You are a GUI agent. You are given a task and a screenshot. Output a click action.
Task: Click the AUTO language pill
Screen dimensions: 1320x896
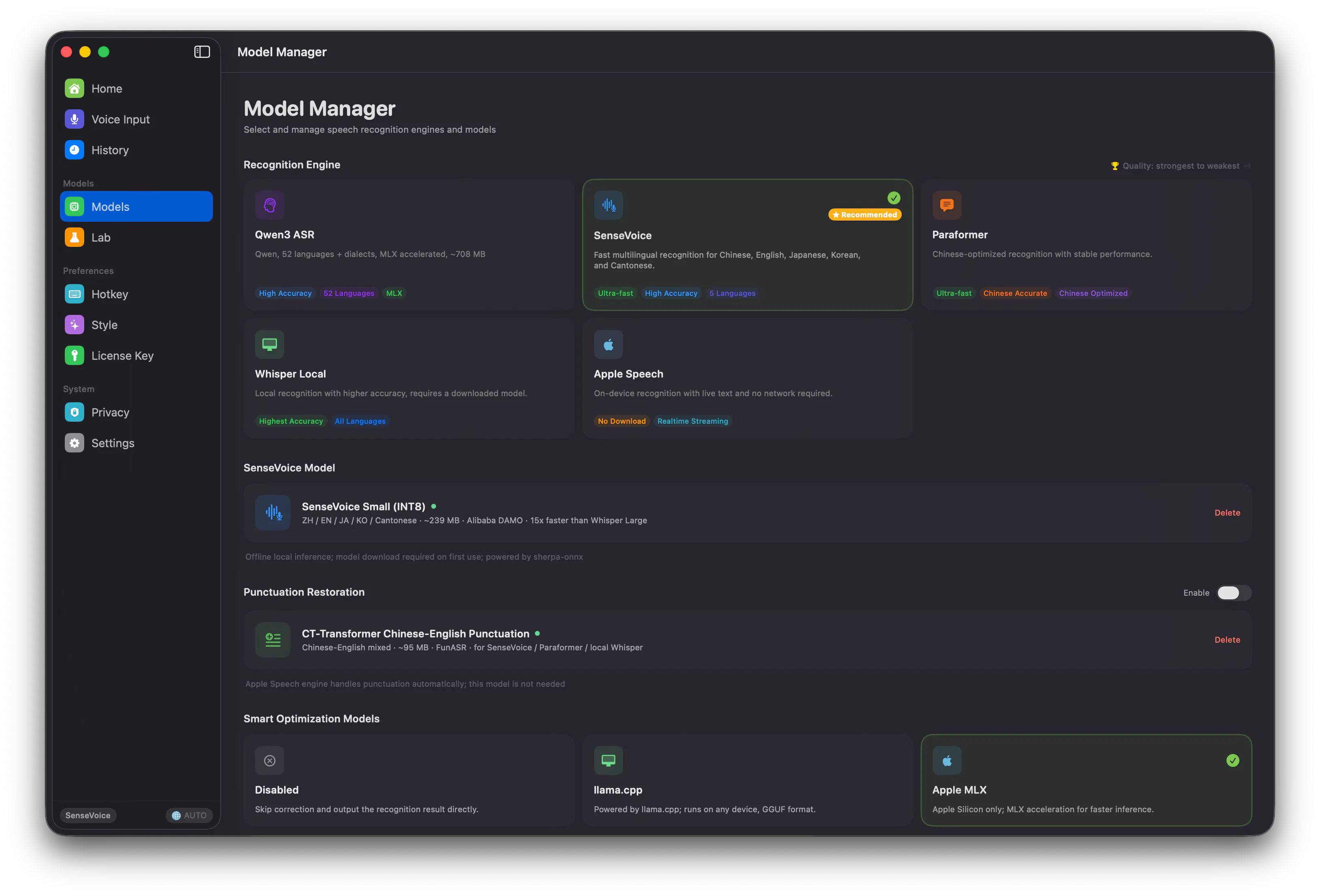(x=189, y=815)
